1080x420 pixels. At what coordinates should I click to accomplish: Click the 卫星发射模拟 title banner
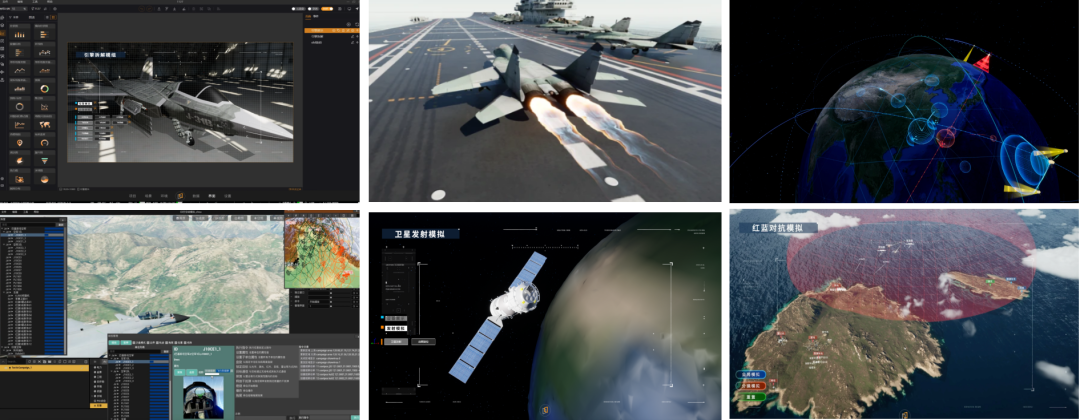tap(419, 234)
